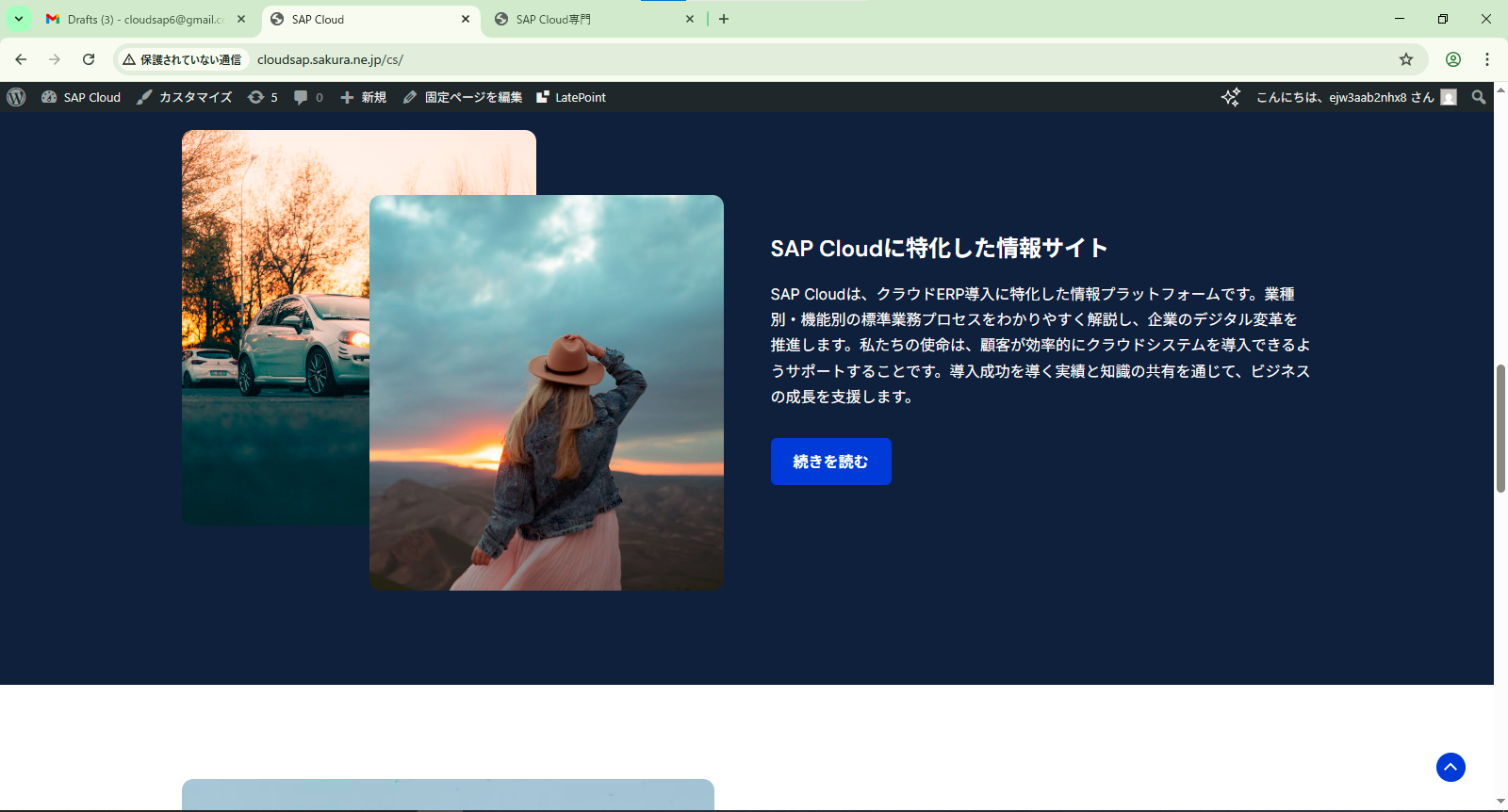Click scrollbar up arrow

[1500, 89]
